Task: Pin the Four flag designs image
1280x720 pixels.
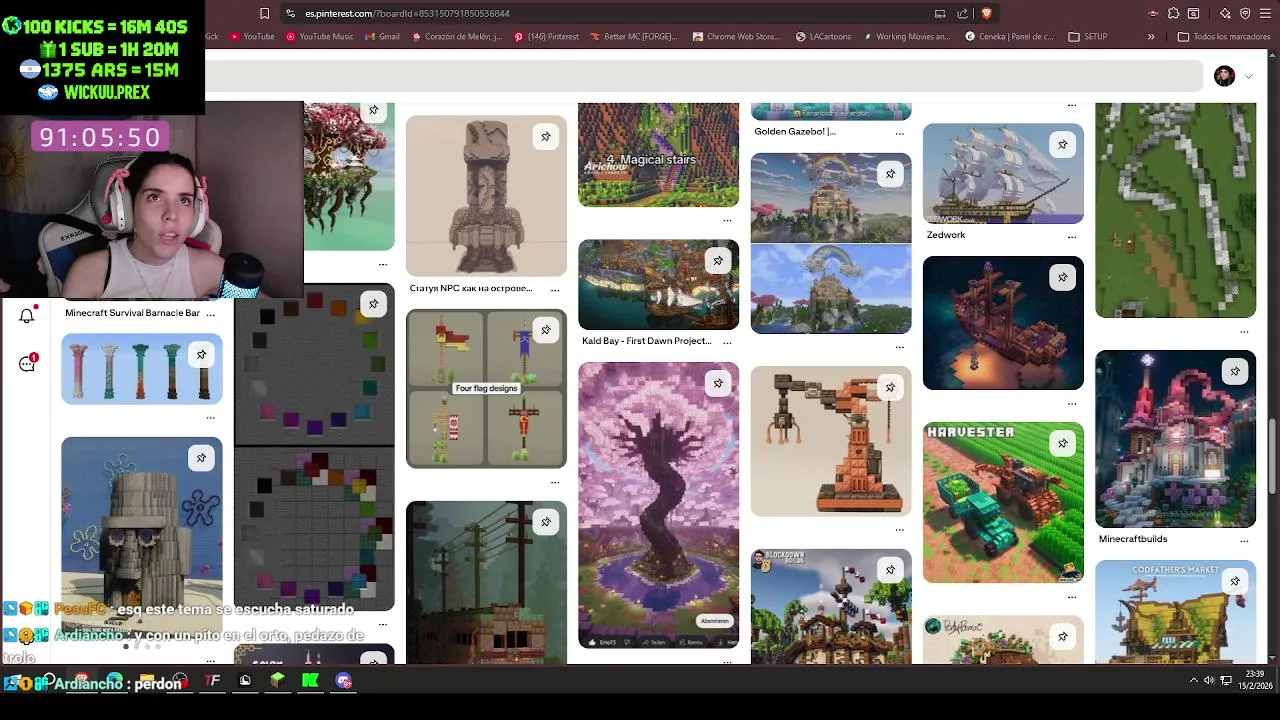Action: (x=545, y=330)
